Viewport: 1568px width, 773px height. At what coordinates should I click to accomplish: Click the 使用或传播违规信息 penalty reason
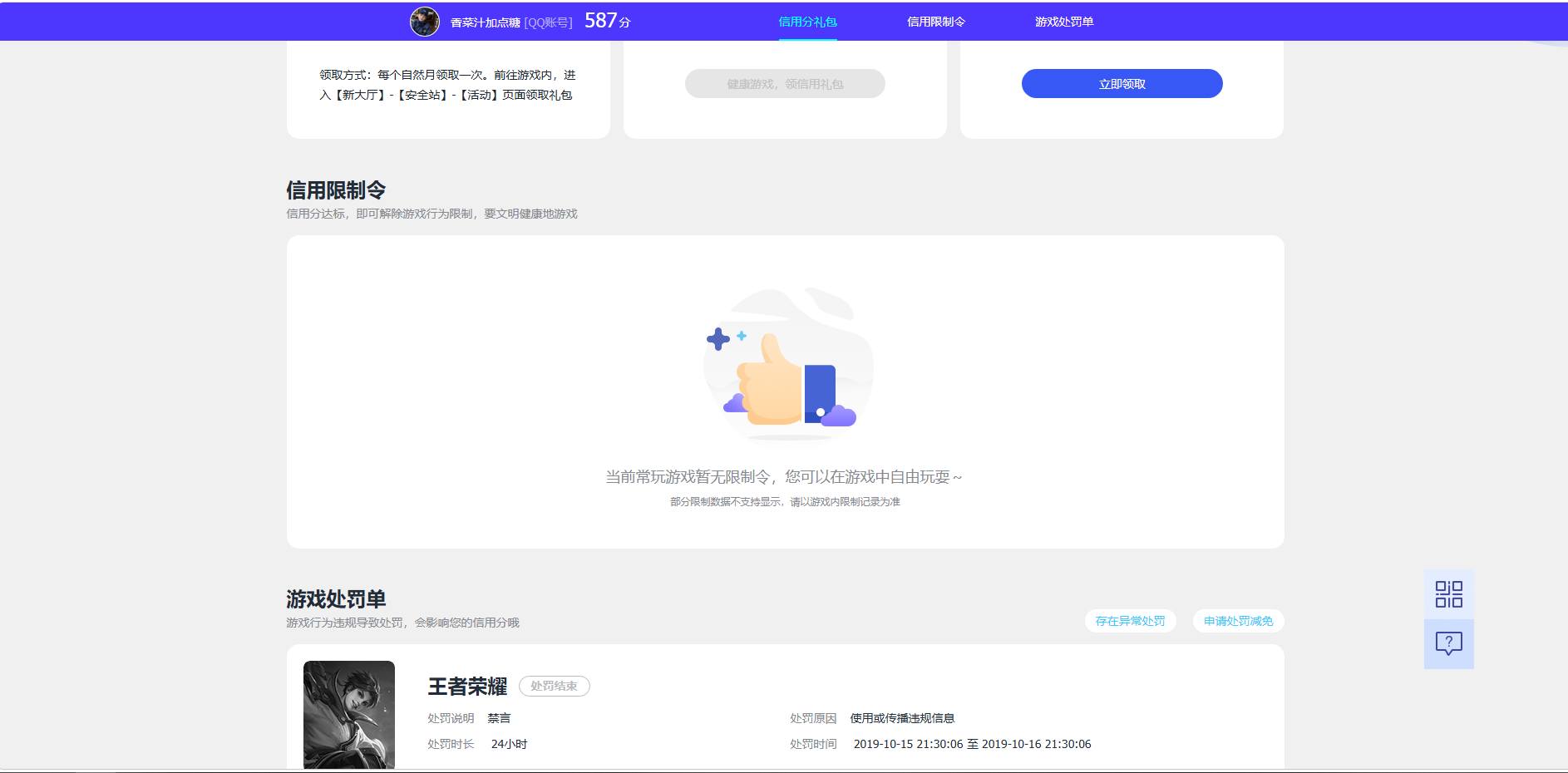click(x=902, y=718)
